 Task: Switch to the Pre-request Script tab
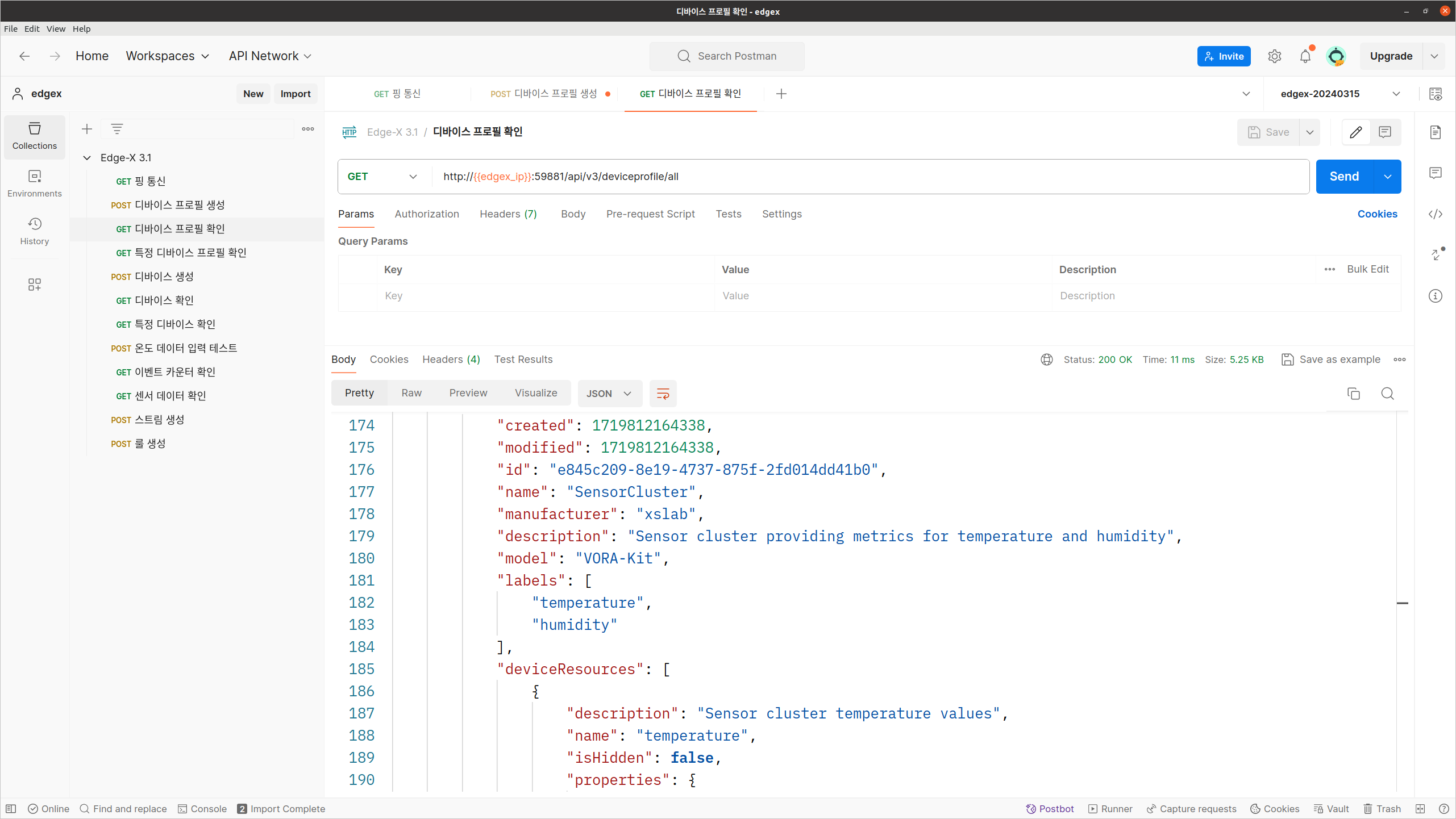650,214
